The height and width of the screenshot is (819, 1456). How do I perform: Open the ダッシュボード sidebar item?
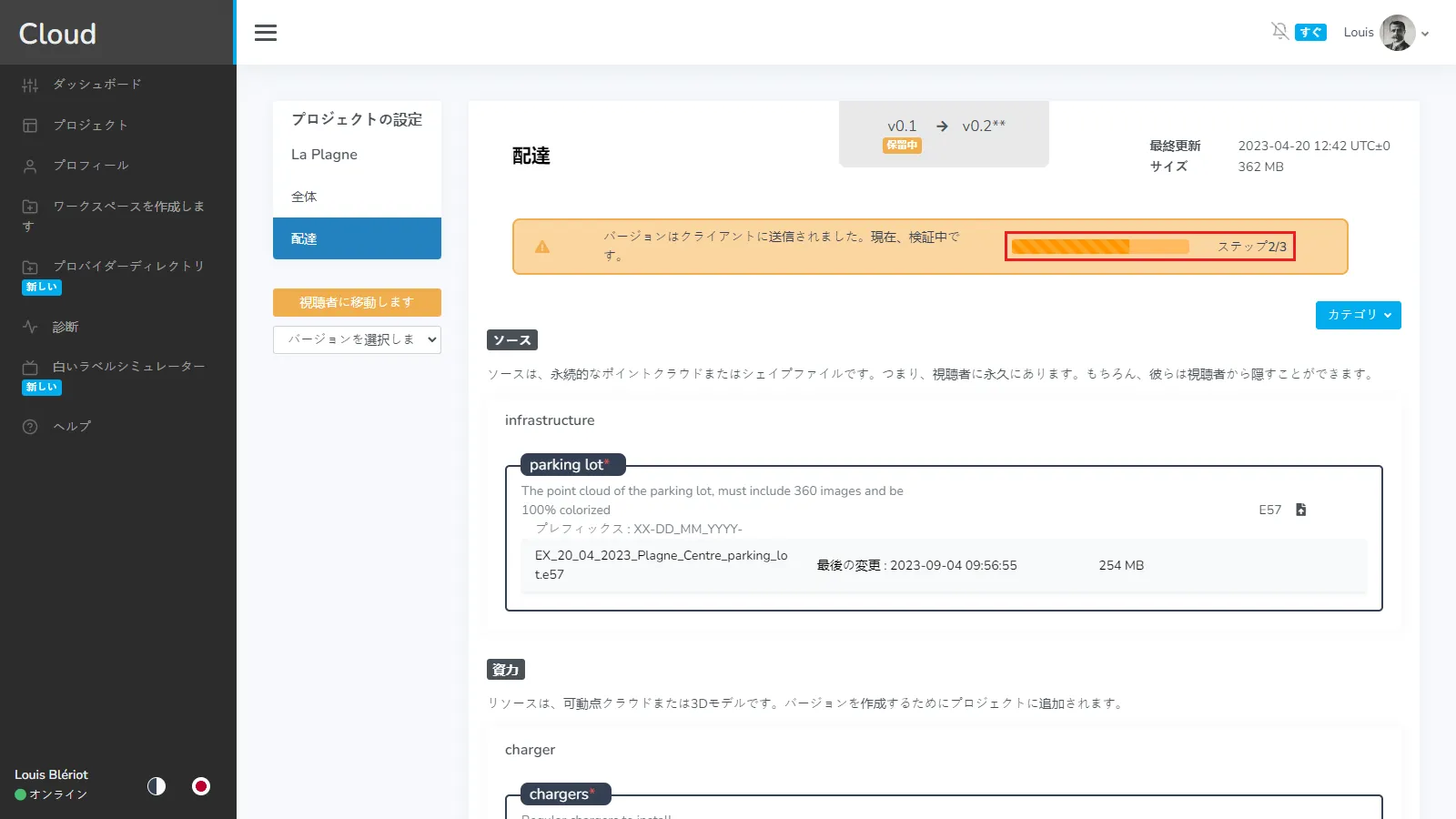[96, 85]
